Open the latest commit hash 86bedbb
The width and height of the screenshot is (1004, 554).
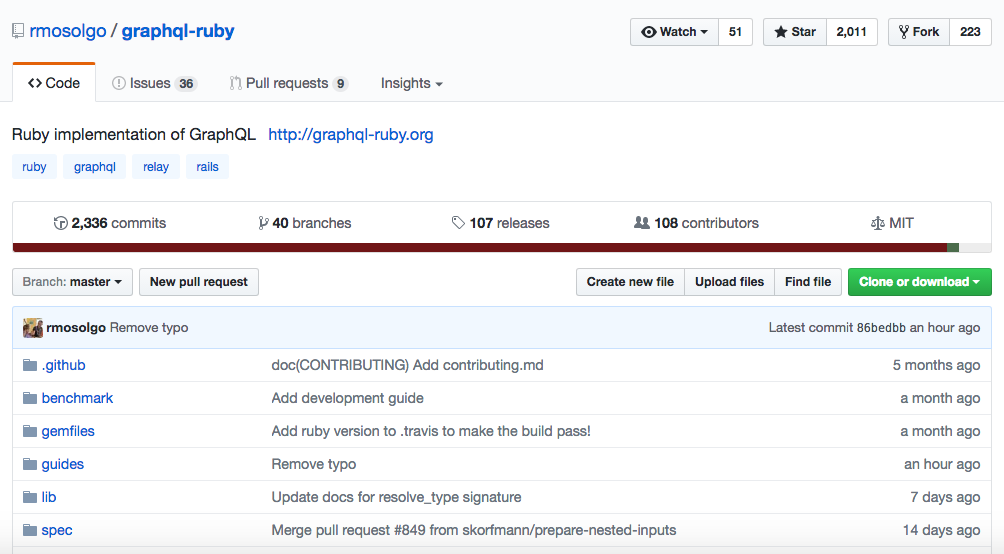(x=881, y=328)
